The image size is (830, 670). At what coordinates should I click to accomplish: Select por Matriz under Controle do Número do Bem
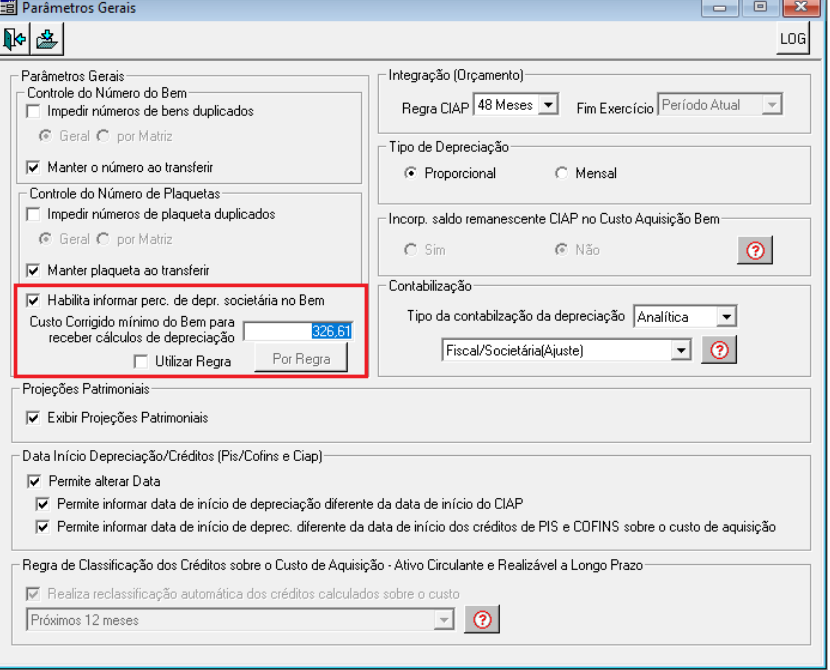pyautogui.click(x=103, y=136)
